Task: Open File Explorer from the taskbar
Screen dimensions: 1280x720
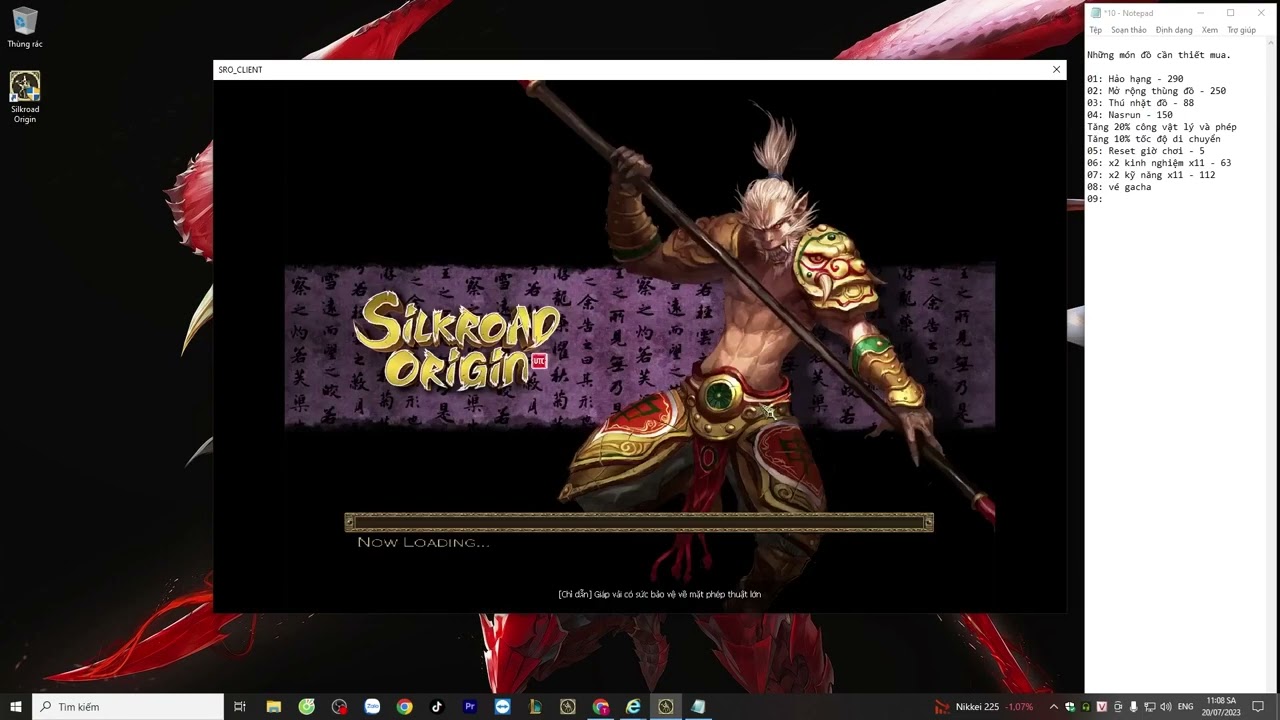Action: [x=273, y=707]
